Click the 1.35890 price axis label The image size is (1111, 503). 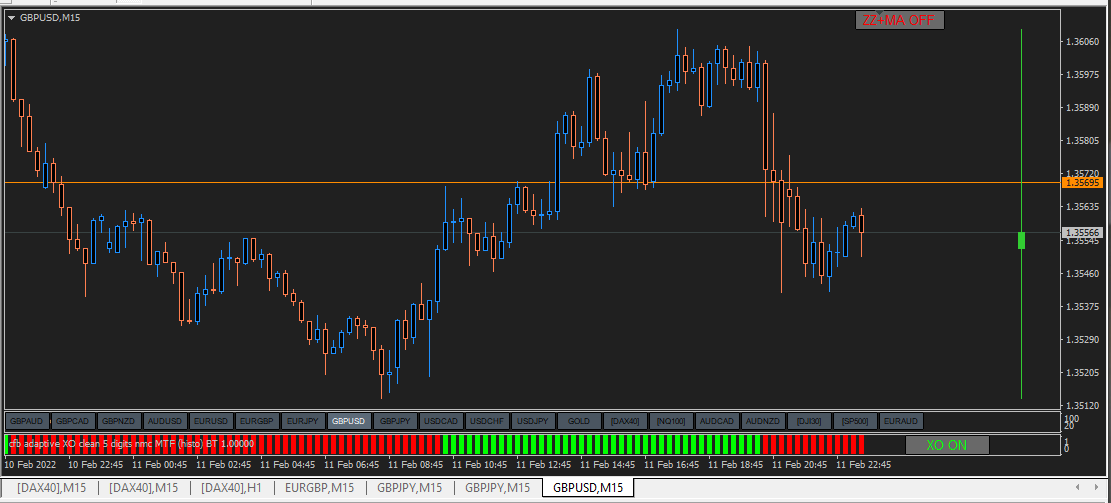click(x=1082, y=108)
